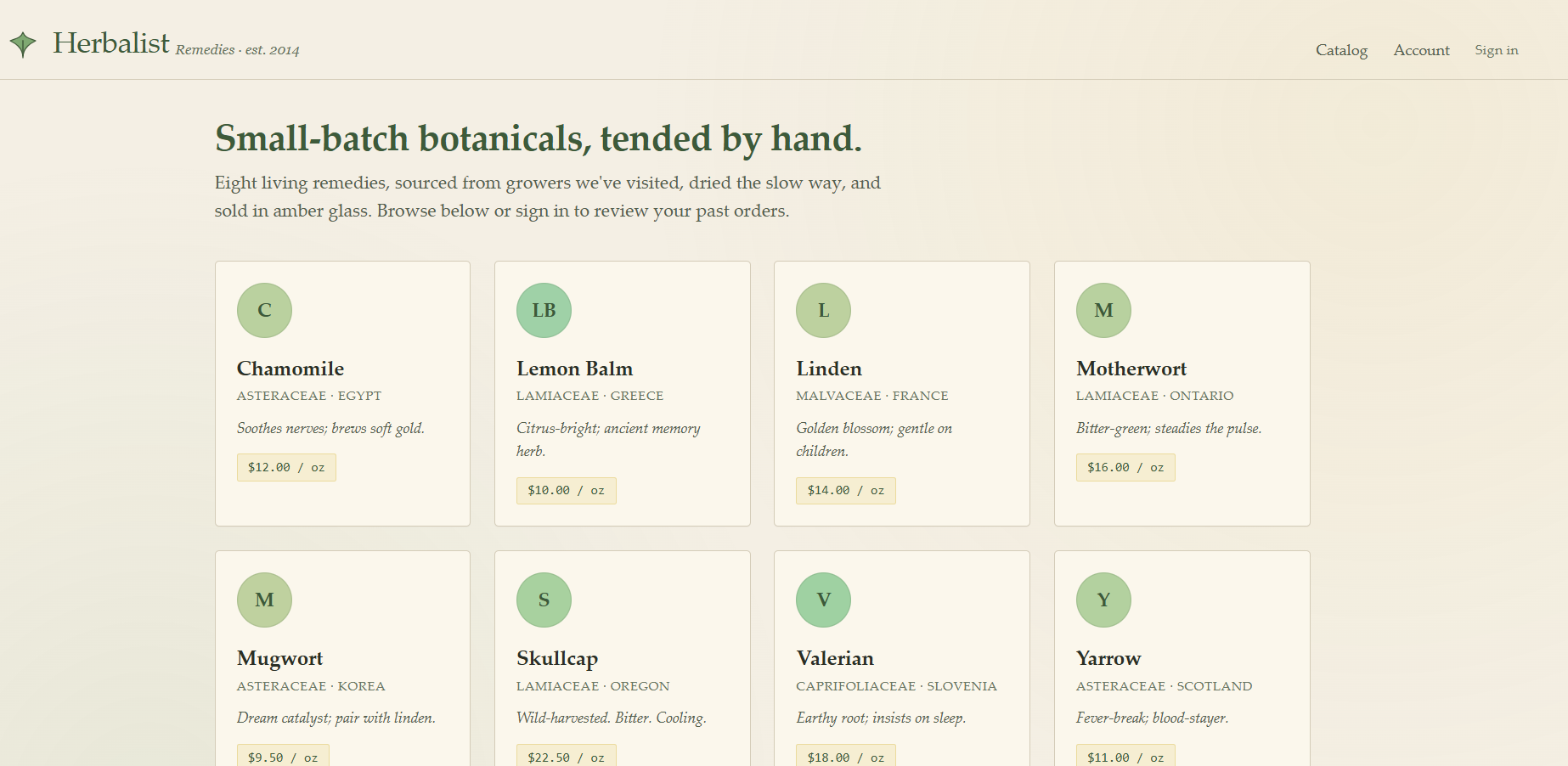The height and width of the screenshot is (766, 1568).
Task: Select the Chamomile "C" avatar badge
Action: click(264, 310)
